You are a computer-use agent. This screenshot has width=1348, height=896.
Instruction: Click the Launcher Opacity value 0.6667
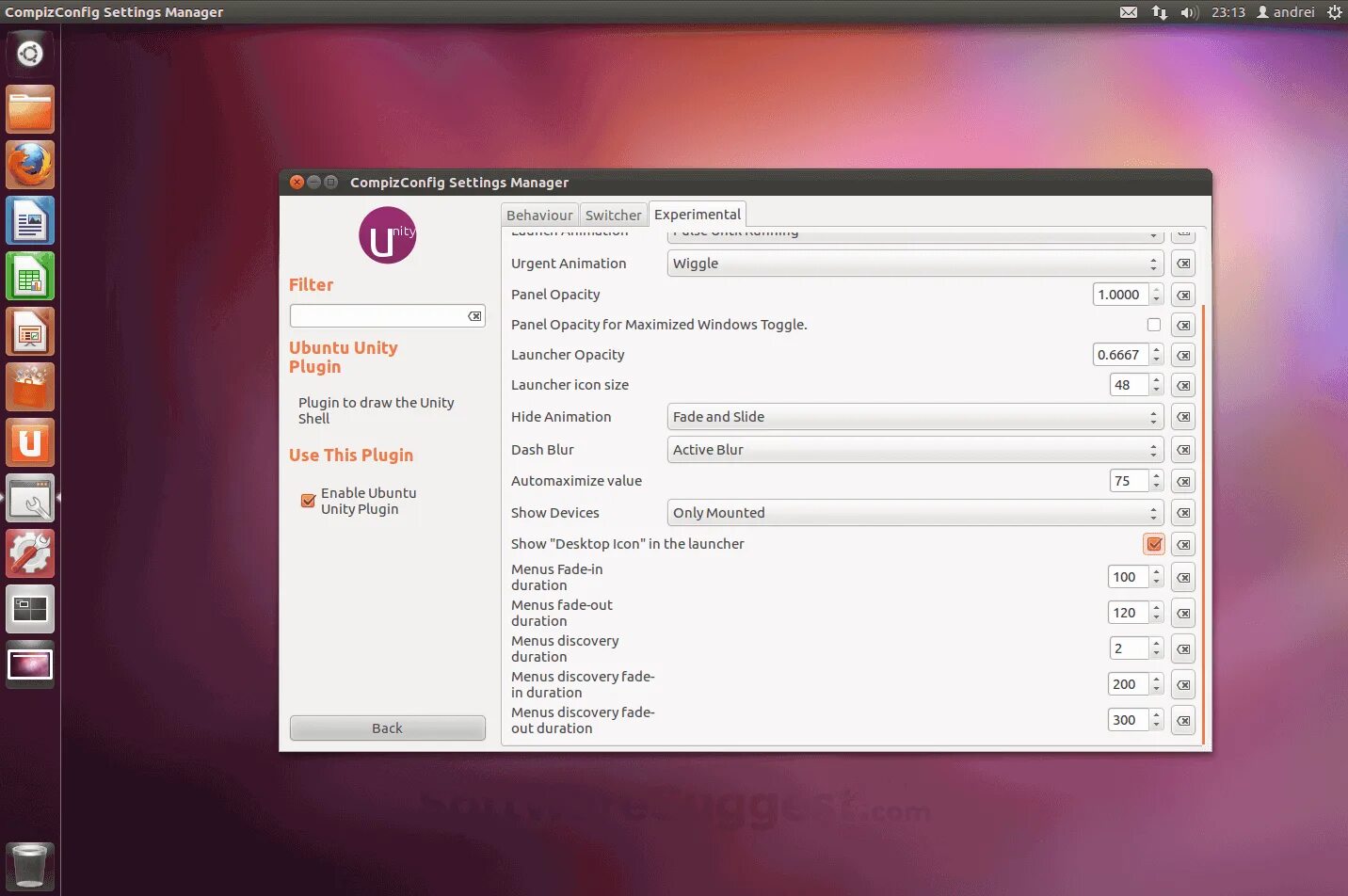pos(1121,355)
